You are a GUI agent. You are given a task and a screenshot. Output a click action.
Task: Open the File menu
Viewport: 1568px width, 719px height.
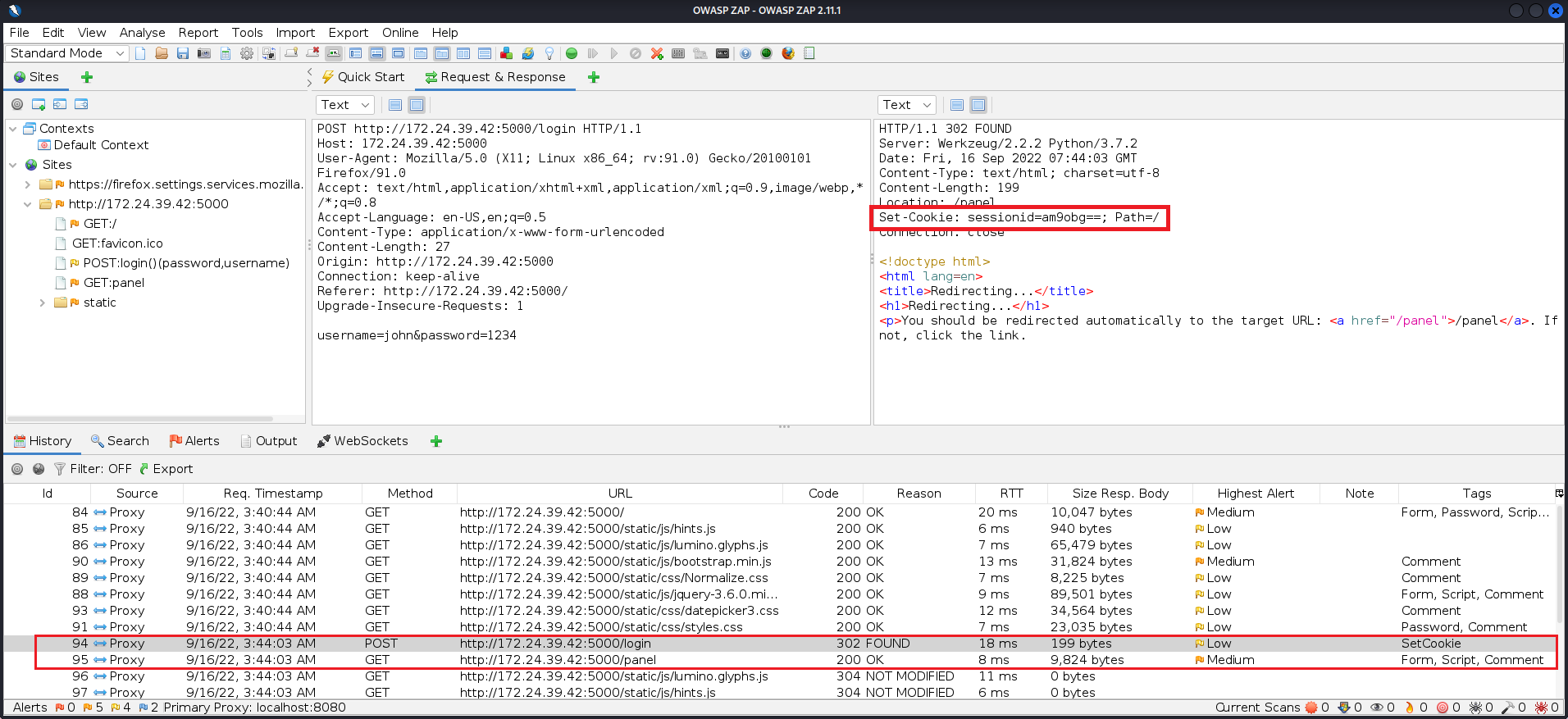20,33
